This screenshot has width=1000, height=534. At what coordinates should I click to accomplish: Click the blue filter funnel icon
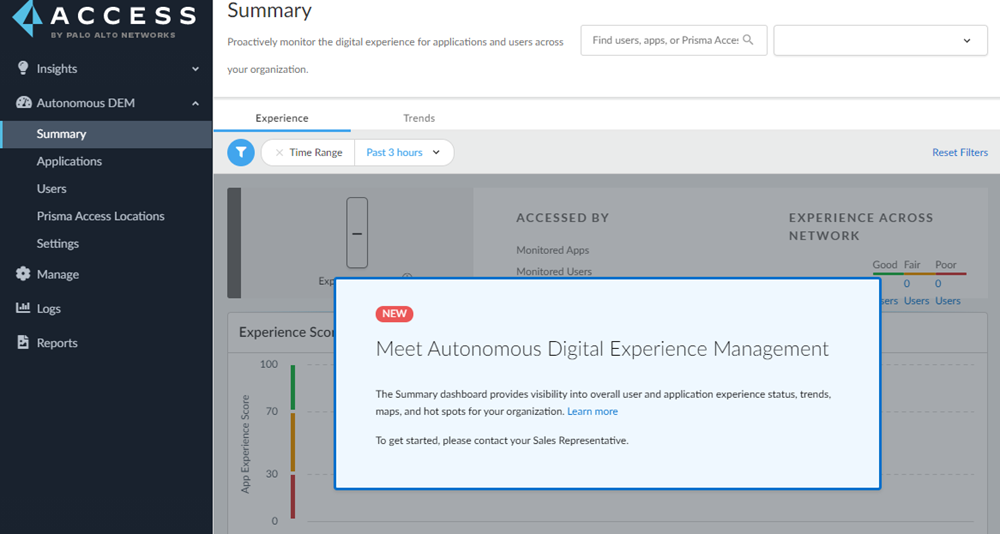pyautogui.click(x=241, y=153)
